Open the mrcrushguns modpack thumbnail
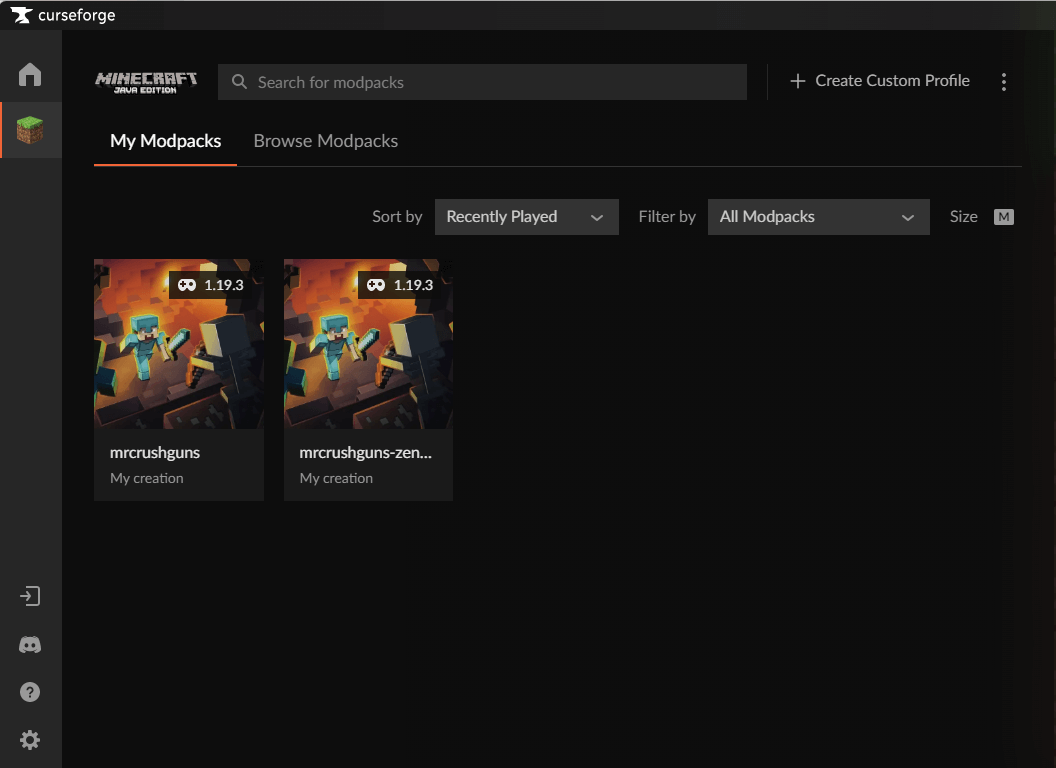The image size is (1056, 768). (x=179, y=344)
